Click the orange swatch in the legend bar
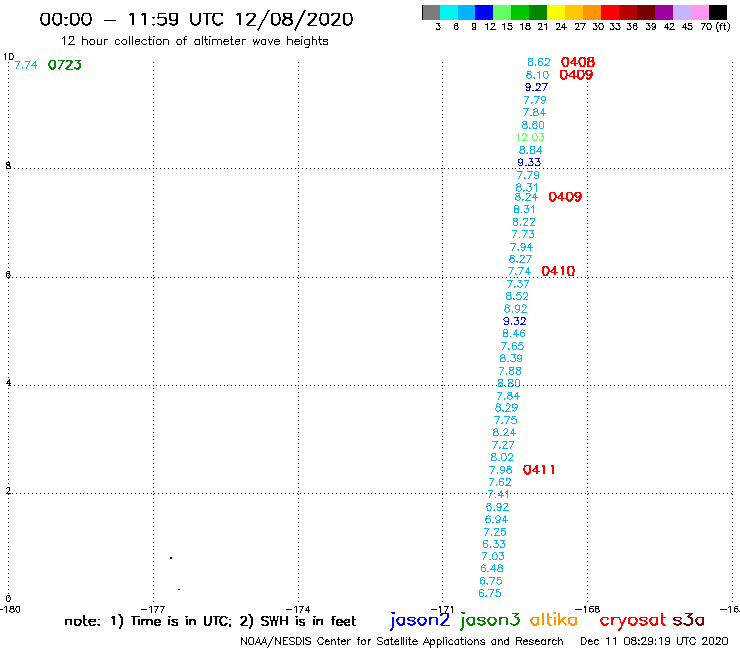The width and height of the screenshot is (740, 650). coord(592,12)
